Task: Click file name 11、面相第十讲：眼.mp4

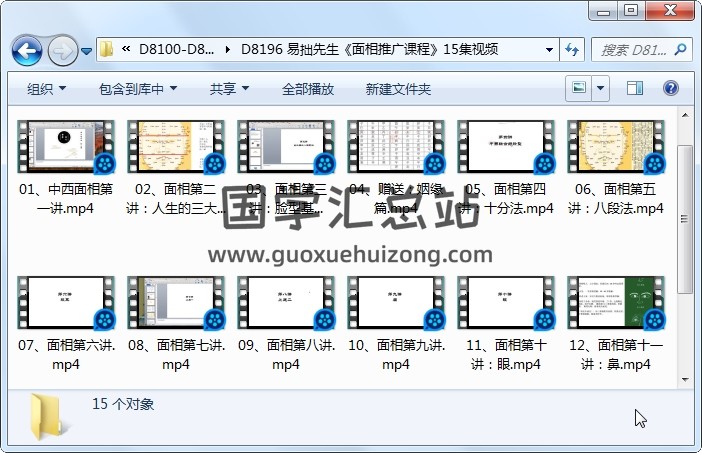Action: pos(506,355)
